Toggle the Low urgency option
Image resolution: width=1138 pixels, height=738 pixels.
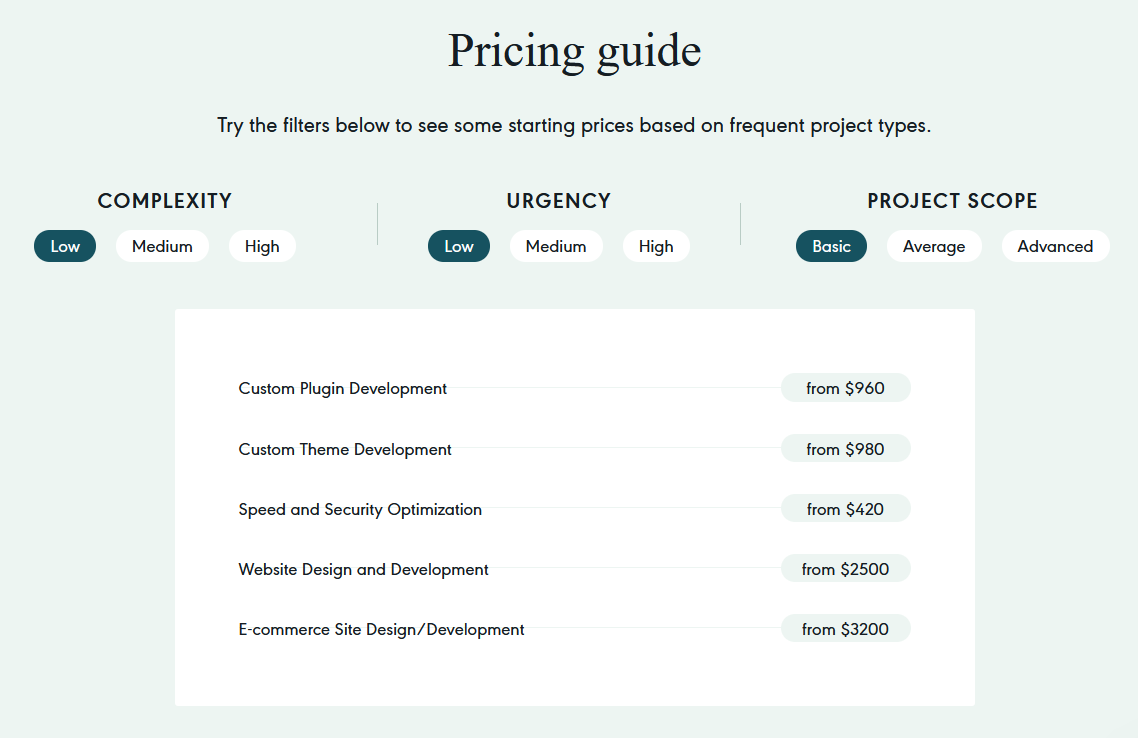pos(458,245)
